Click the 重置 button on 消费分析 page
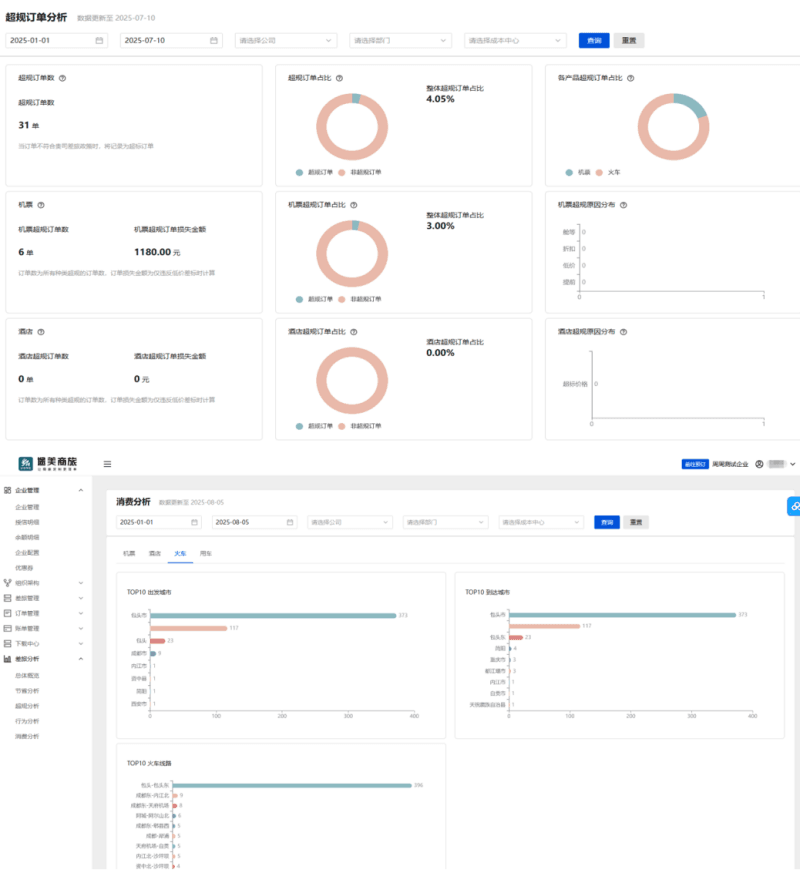Viewport: 800px width, 883px height. coord(636,522)
